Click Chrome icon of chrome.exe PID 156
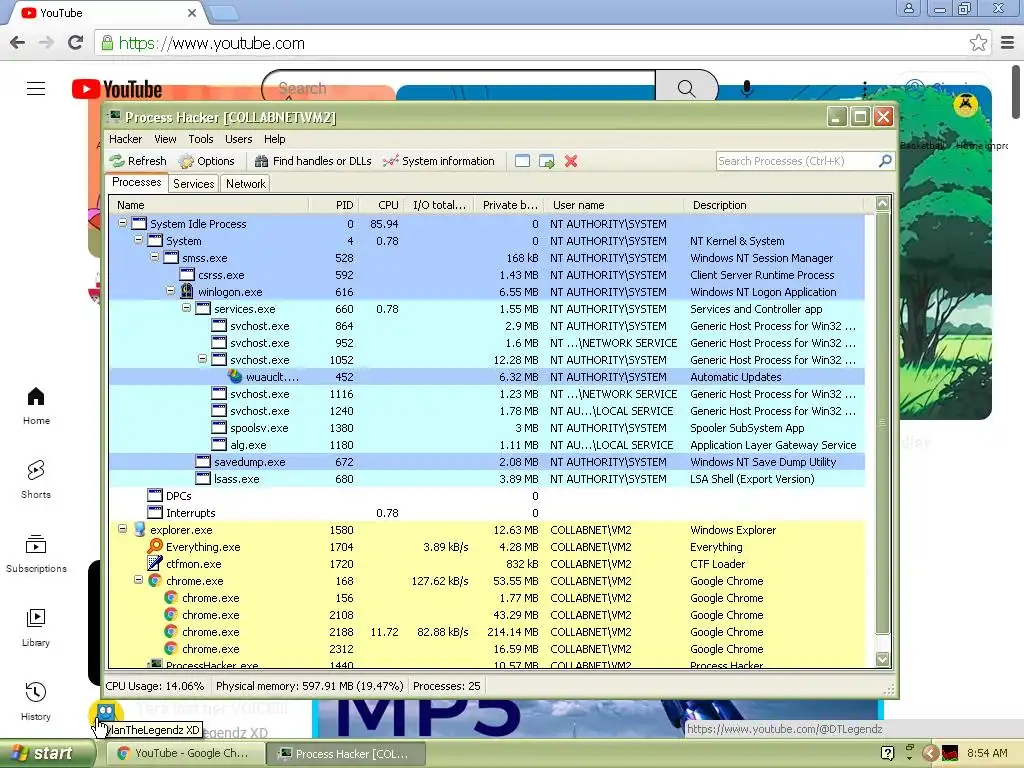The image size is (1024, 768). pyautogui.click(x=171, y=598)
